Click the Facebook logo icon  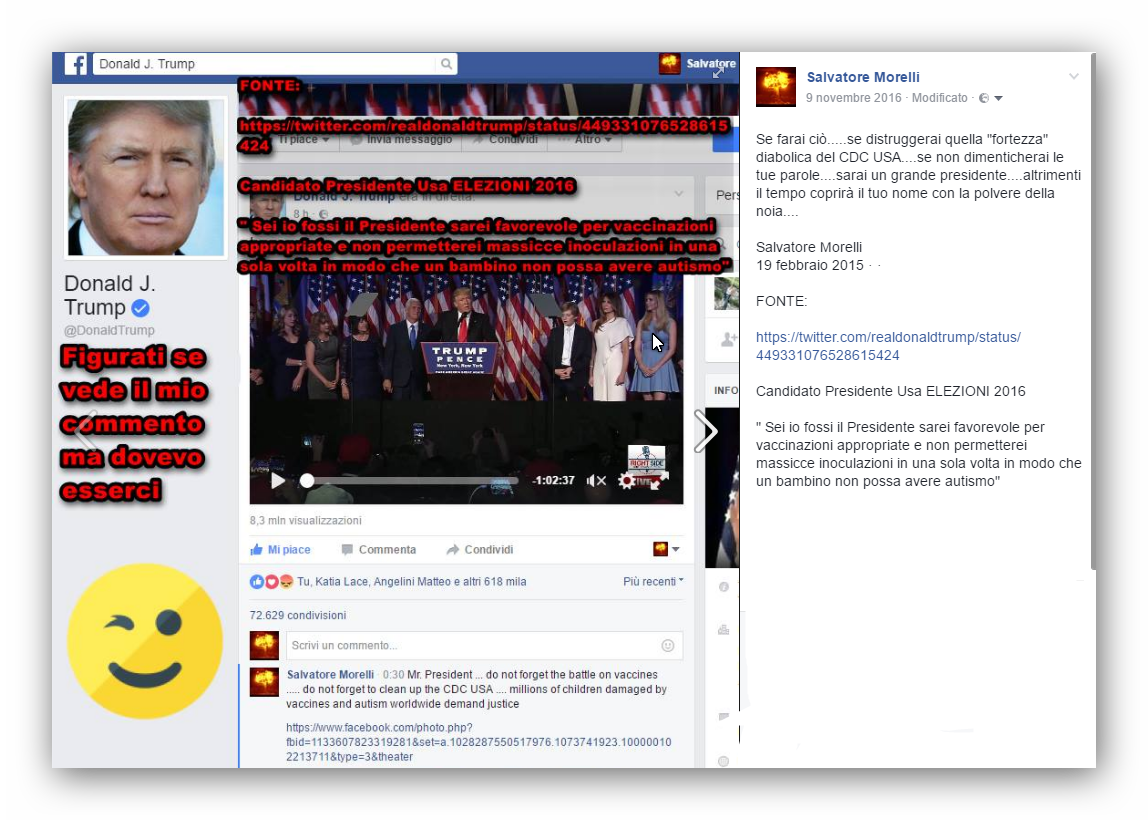[x=75, y=64]
